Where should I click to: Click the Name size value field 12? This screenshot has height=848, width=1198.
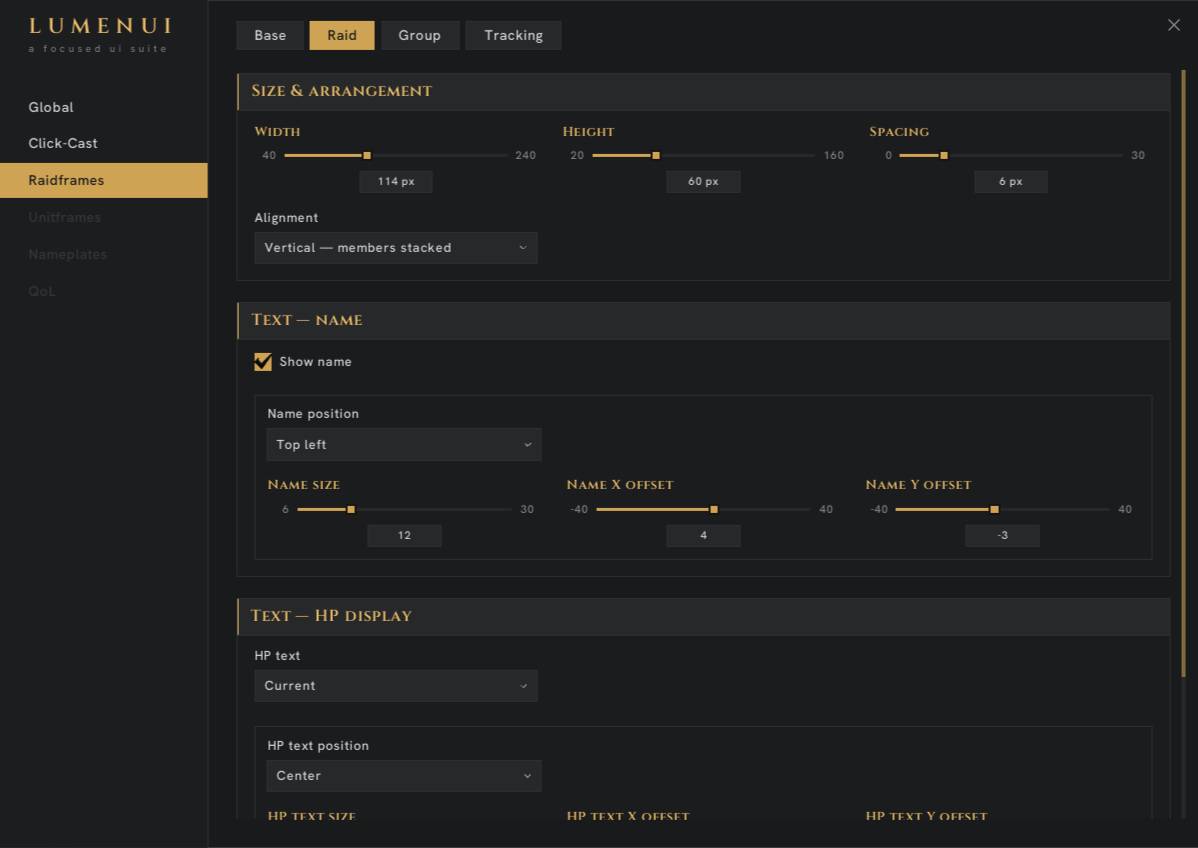click(404, 536)
